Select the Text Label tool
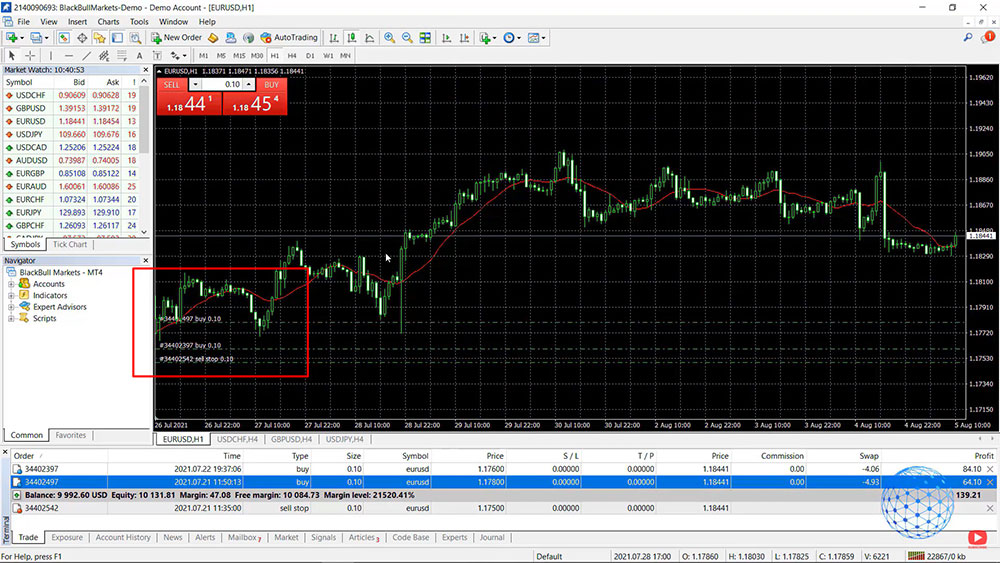The width and height of the screenshot is (1000, 563). point(157,55)
